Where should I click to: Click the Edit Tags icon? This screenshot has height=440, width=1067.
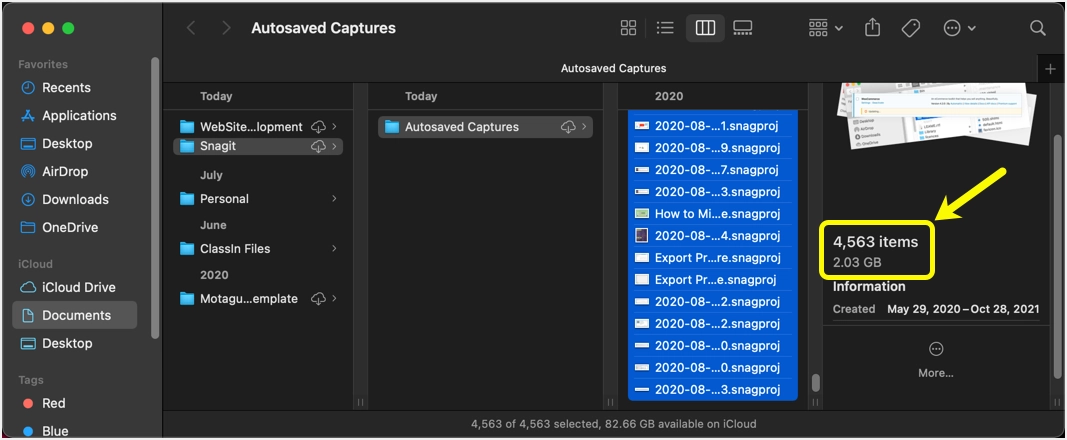coord(910,28)
